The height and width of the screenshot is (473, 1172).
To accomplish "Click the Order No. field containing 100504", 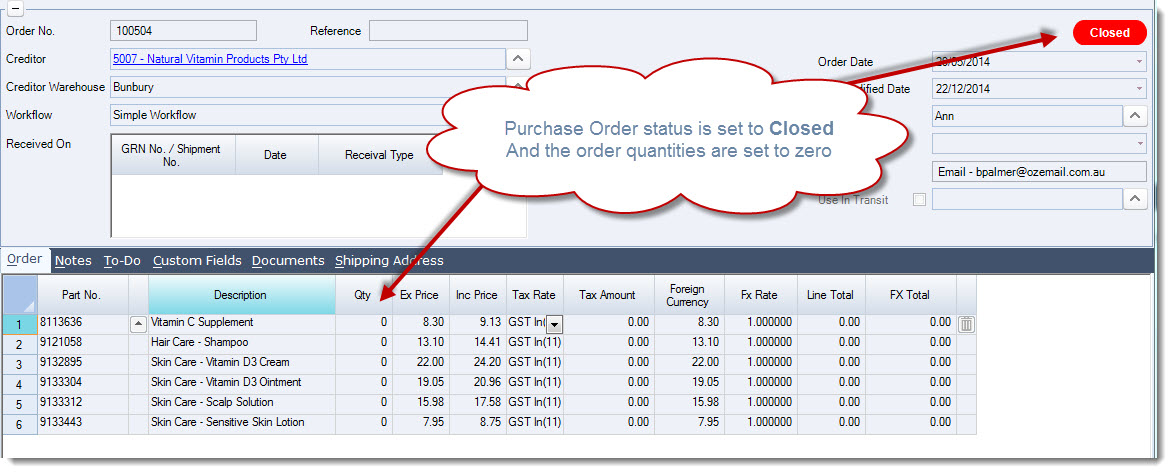I will (183, 31).
